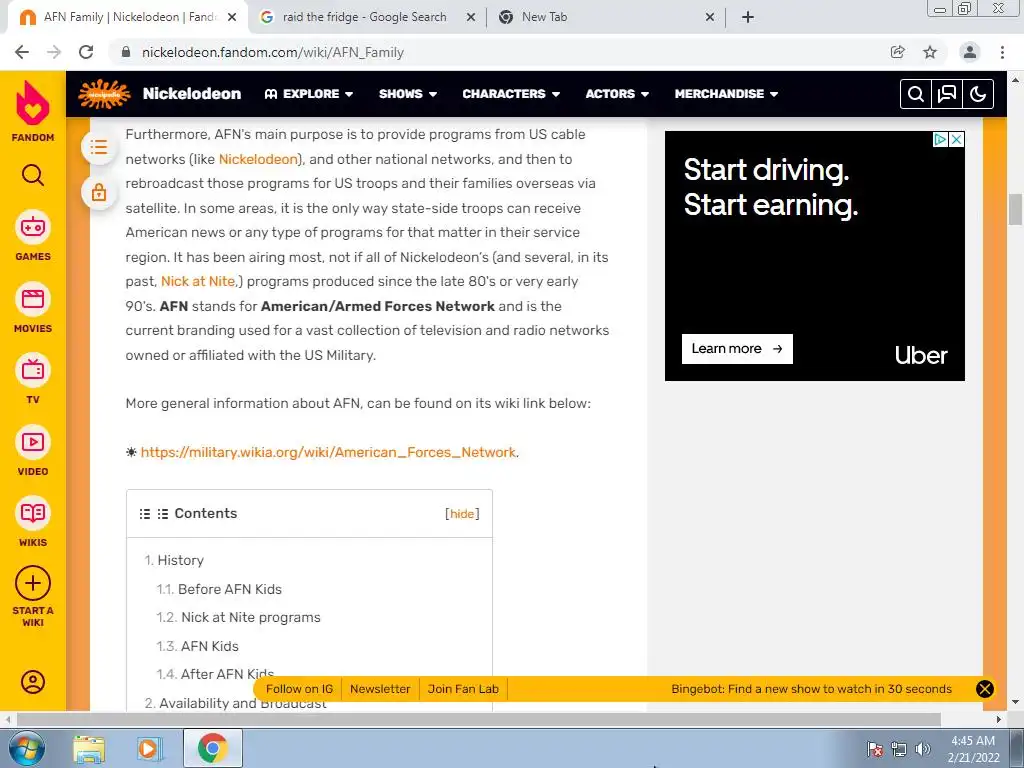1024x768 pixels.
Task: Open Chrome profile avatar
Action: click(x=970, y=52)
